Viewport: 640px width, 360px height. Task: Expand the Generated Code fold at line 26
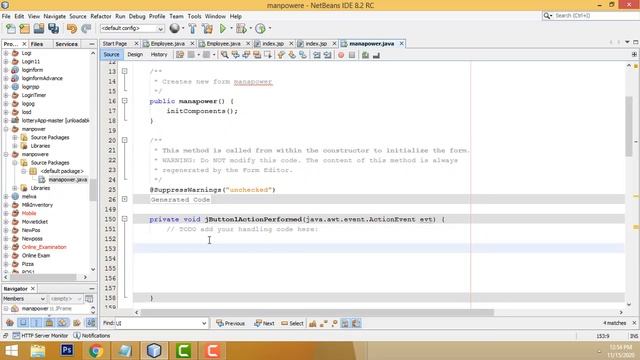pos(124,199)
